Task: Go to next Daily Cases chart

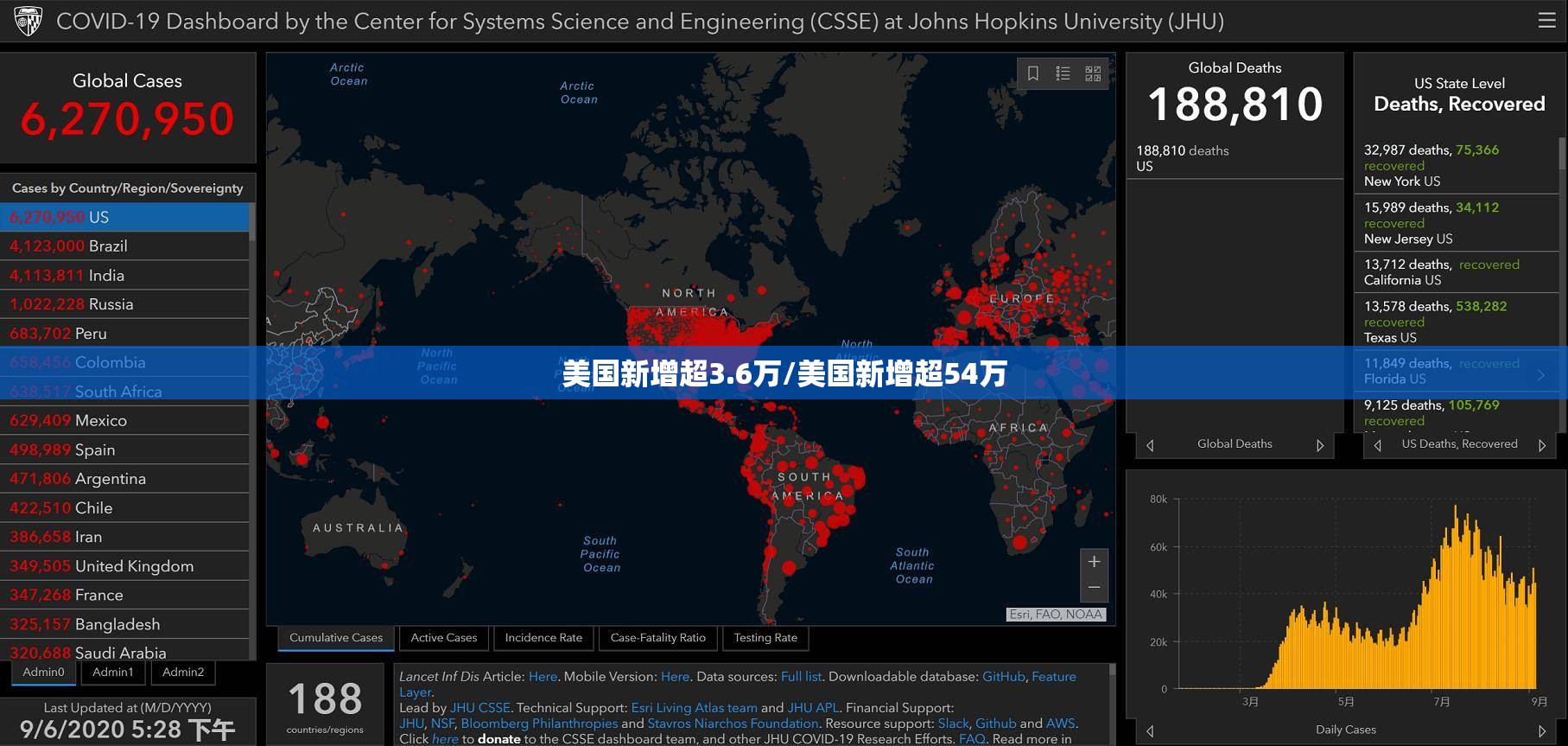Action: tap(1542, 731)
